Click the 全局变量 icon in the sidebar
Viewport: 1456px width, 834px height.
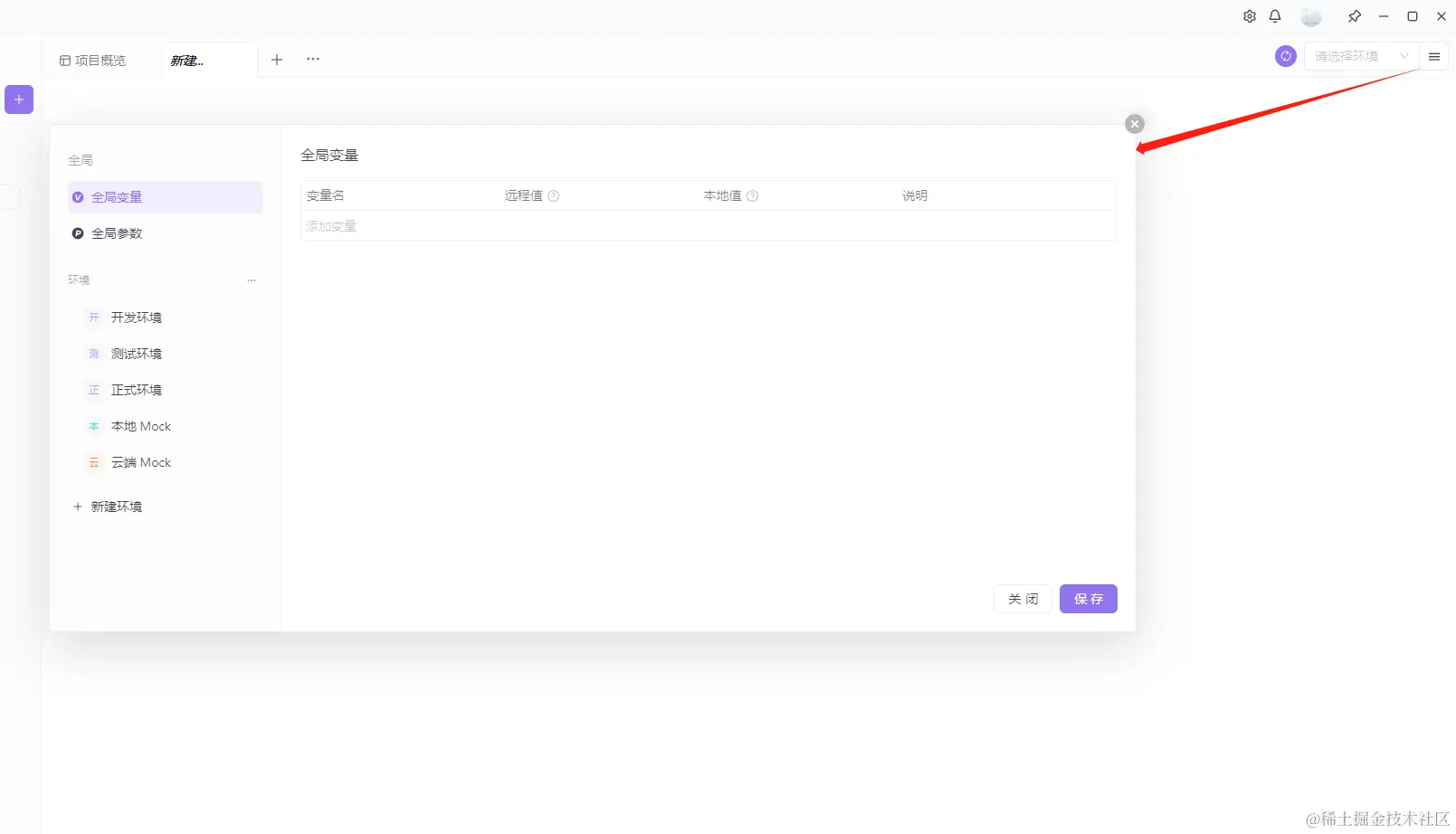pyautogui.click(x=78, y=197)
